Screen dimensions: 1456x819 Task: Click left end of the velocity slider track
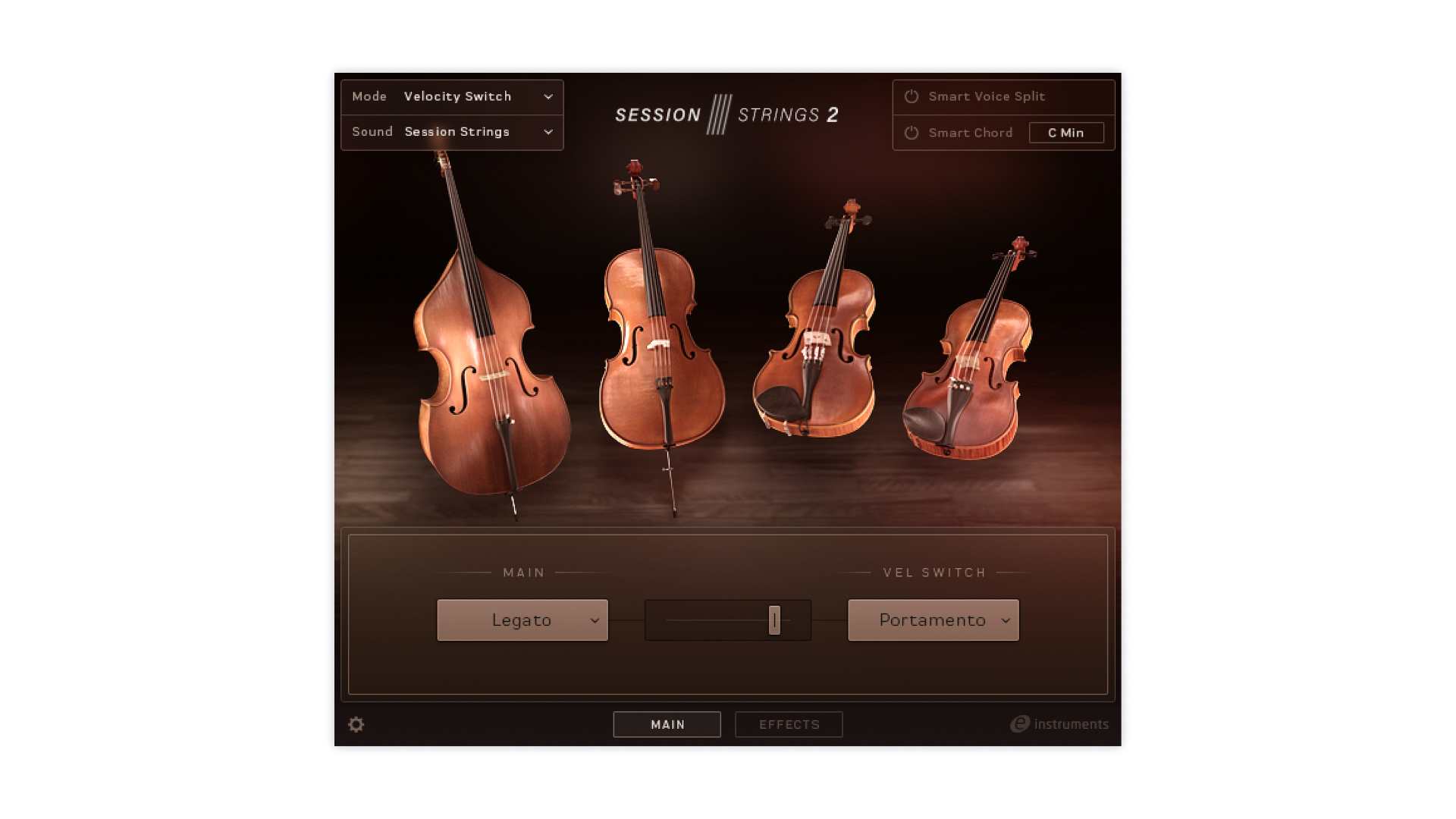pos(669,620)
